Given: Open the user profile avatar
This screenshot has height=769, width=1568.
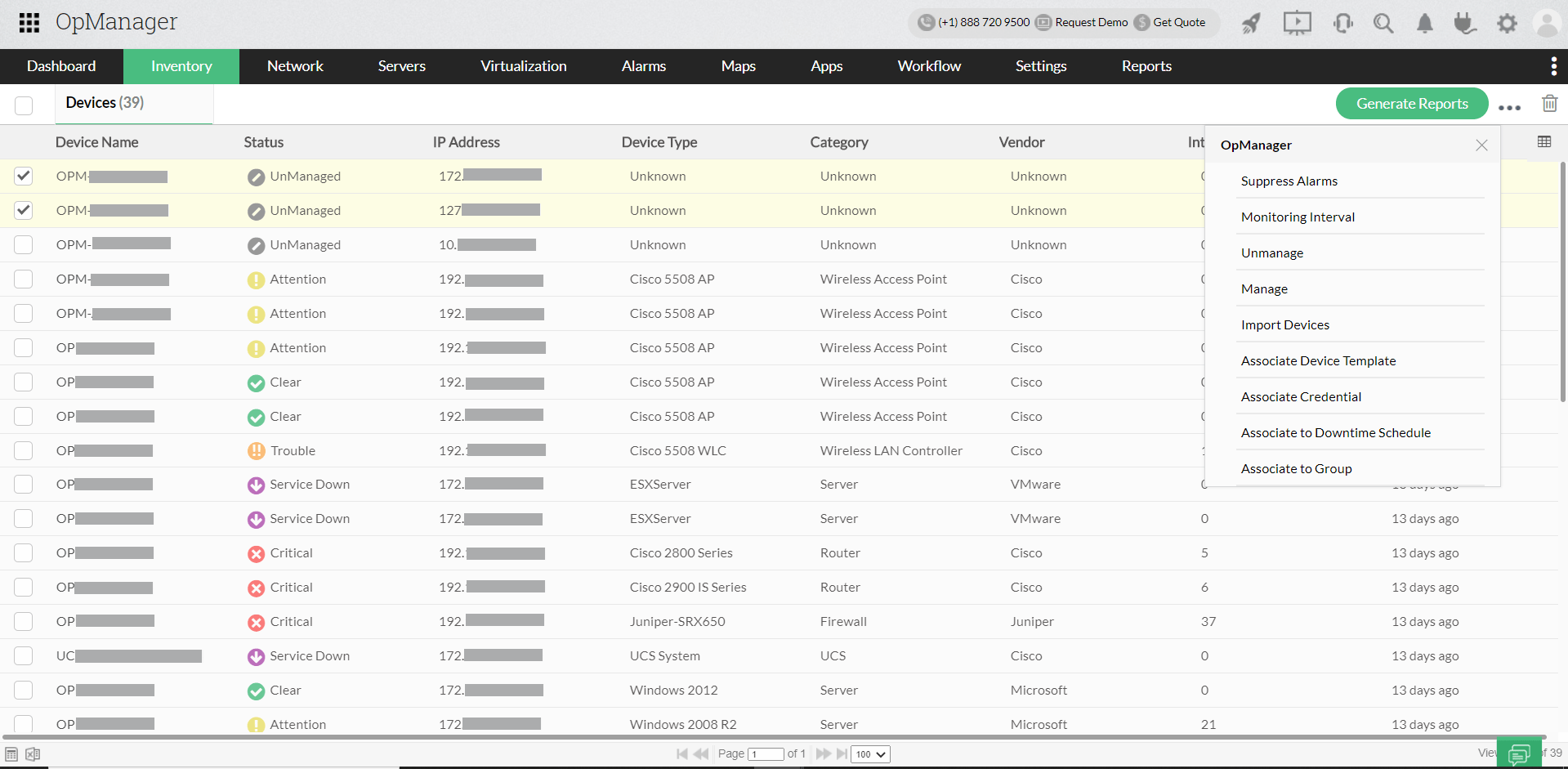Looking at the screenshot, I should 1547,23.
